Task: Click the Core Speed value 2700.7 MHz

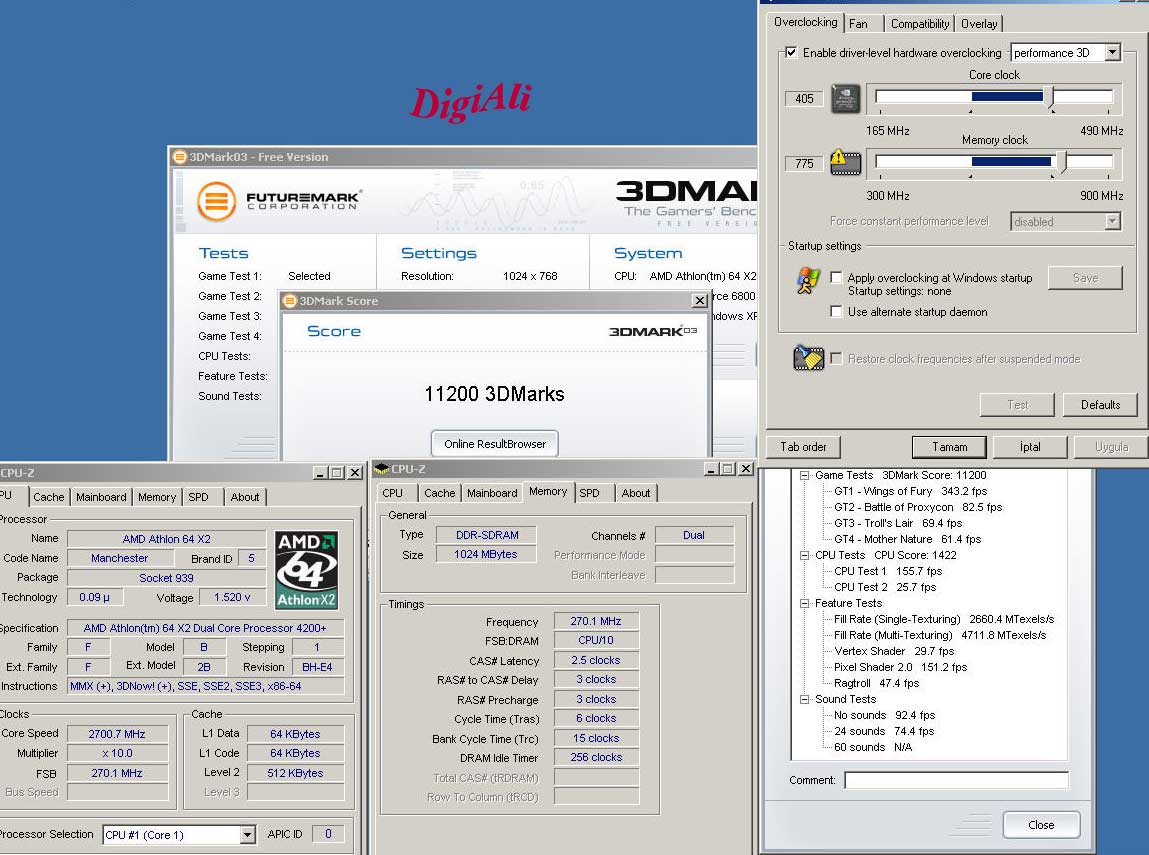Action: pos(117,733)
